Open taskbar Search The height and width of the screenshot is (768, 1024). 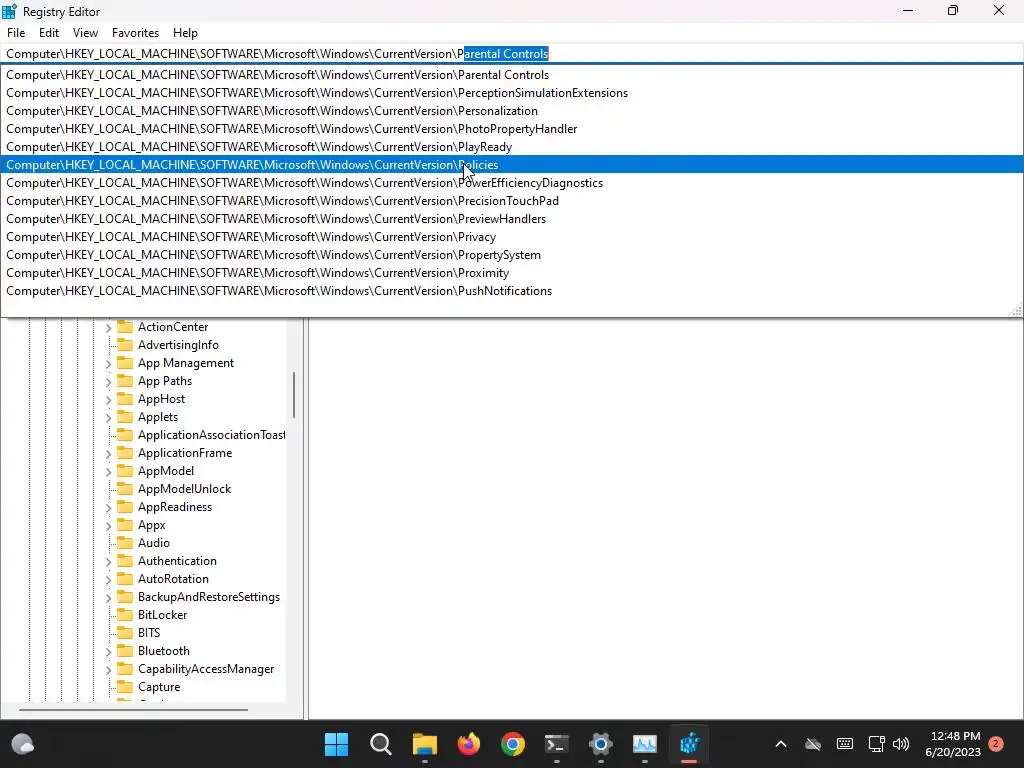(381, 744)
